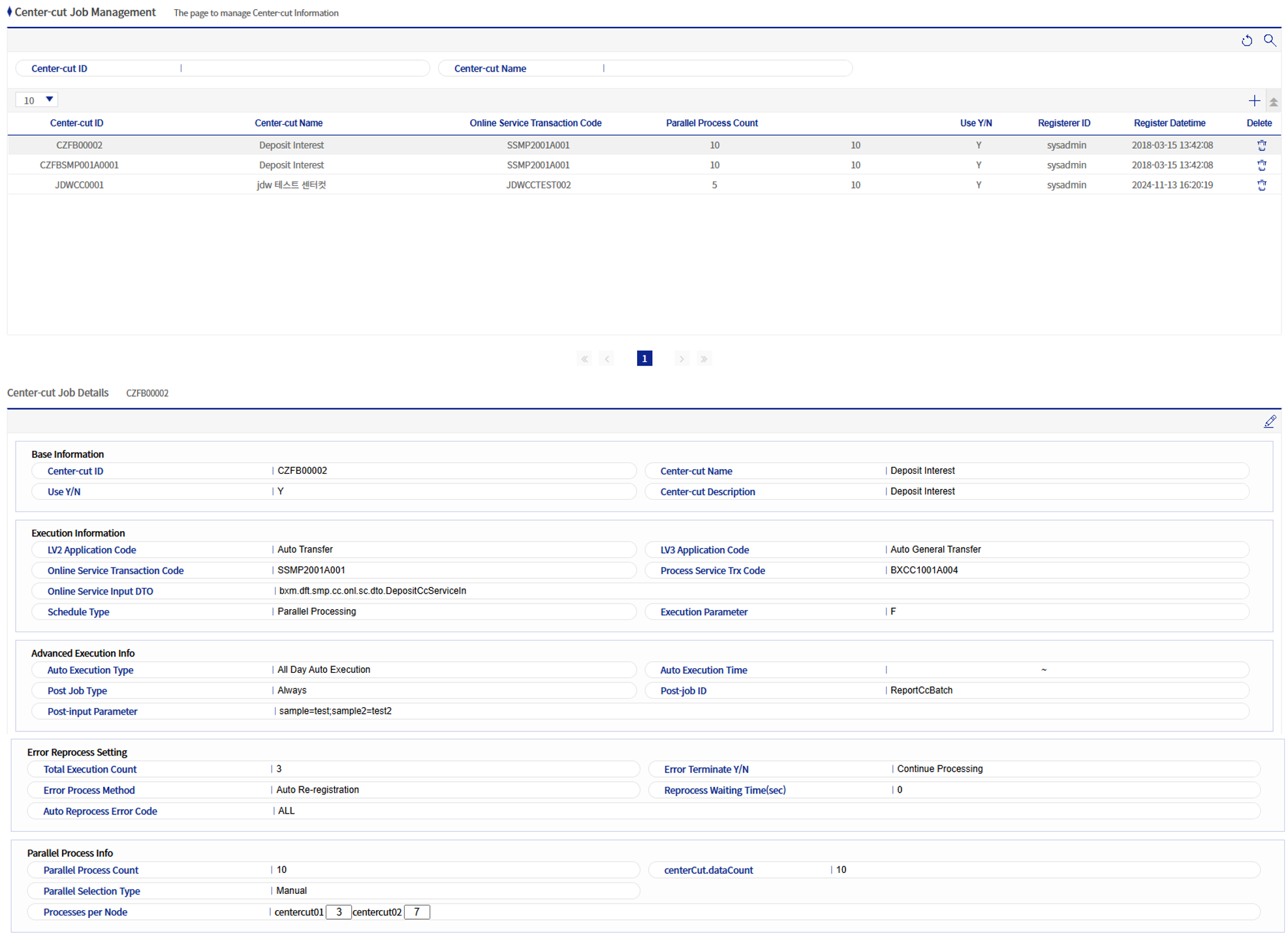The image size is (1288, 935).
Task: Open the rows-per-page dropdown showing 10
Action: point(37,100)
